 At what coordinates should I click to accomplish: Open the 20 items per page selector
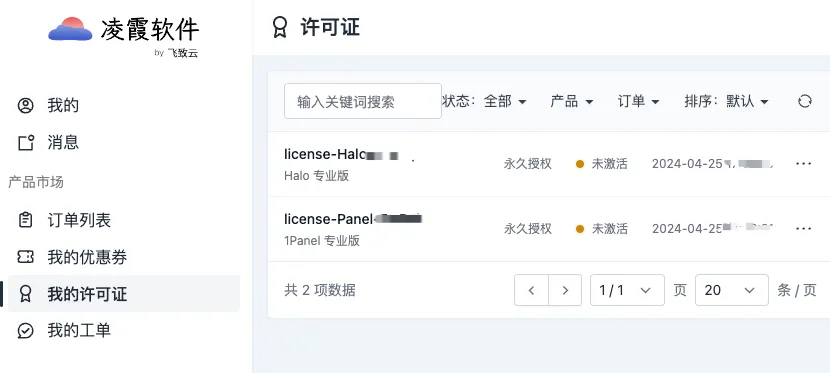(732, 290)
